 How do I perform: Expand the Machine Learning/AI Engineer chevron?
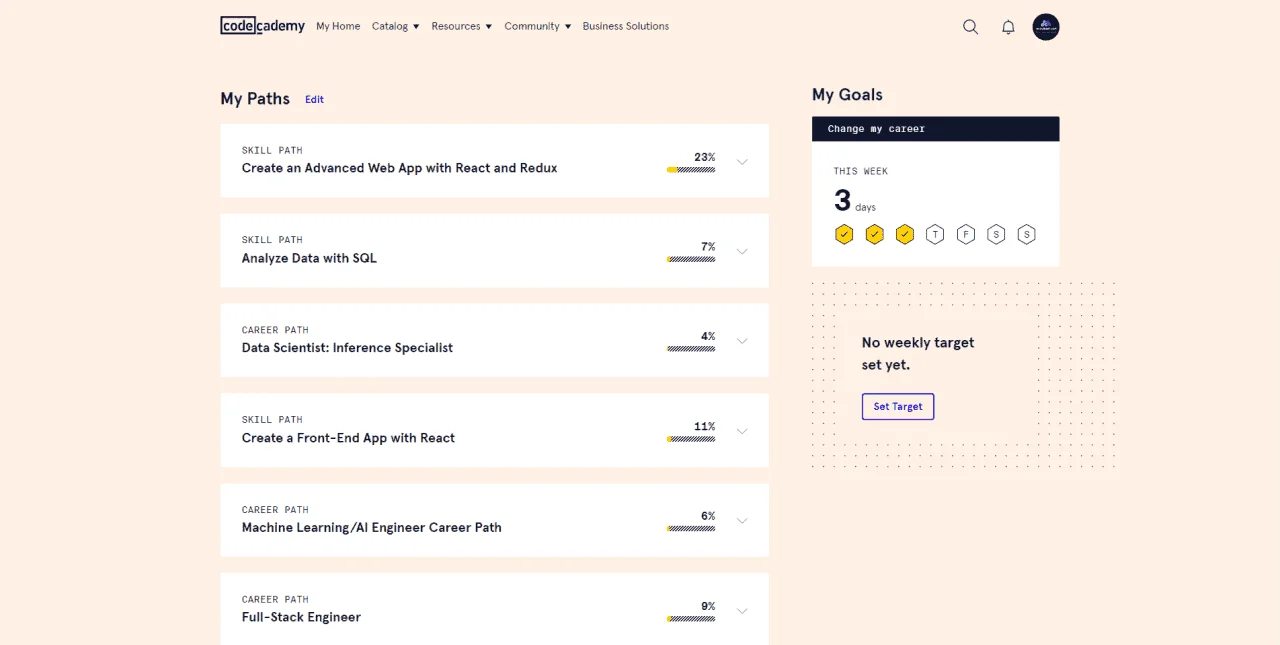tap(742, 521)
